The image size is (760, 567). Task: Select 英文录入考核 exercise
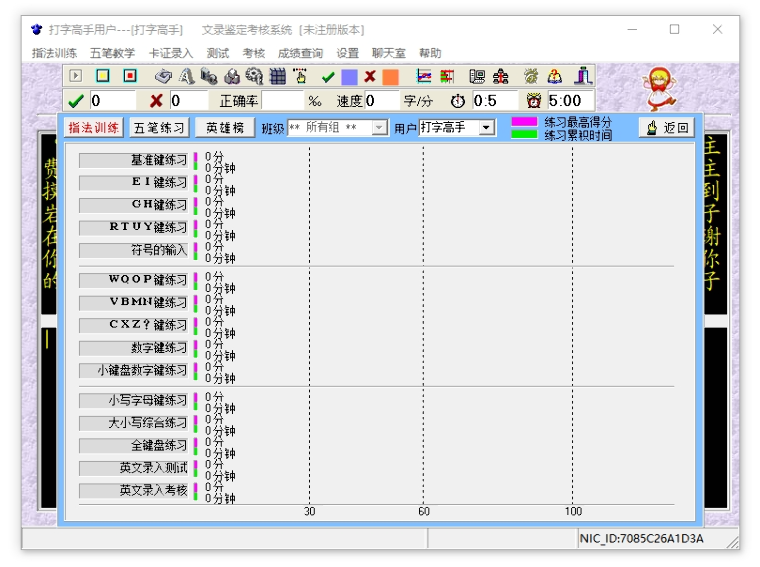click(x=133, y=491)
